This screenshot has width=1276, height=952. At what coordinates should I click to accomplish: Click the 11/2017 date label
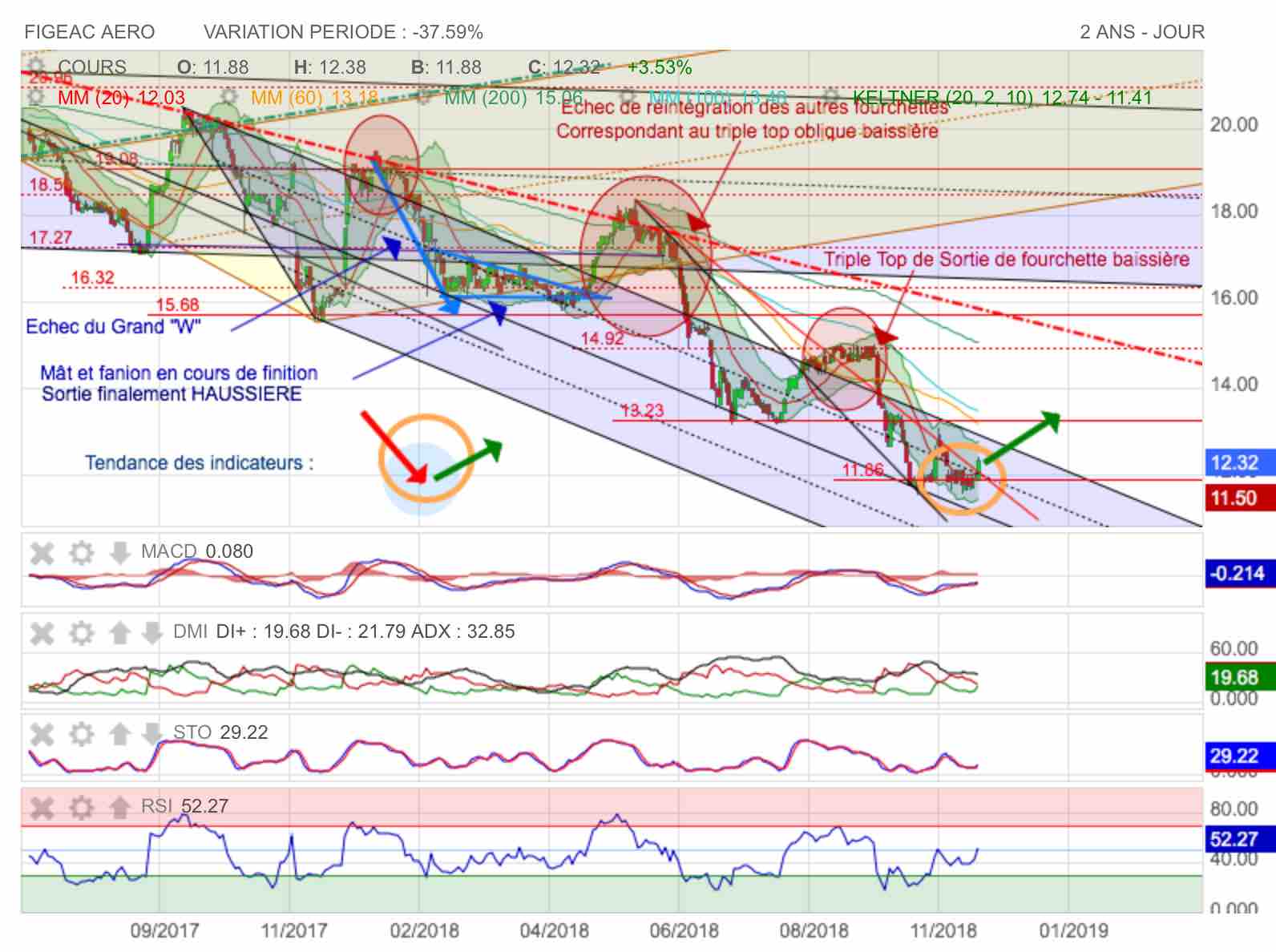pyautogui.click(x=293, y=930)
